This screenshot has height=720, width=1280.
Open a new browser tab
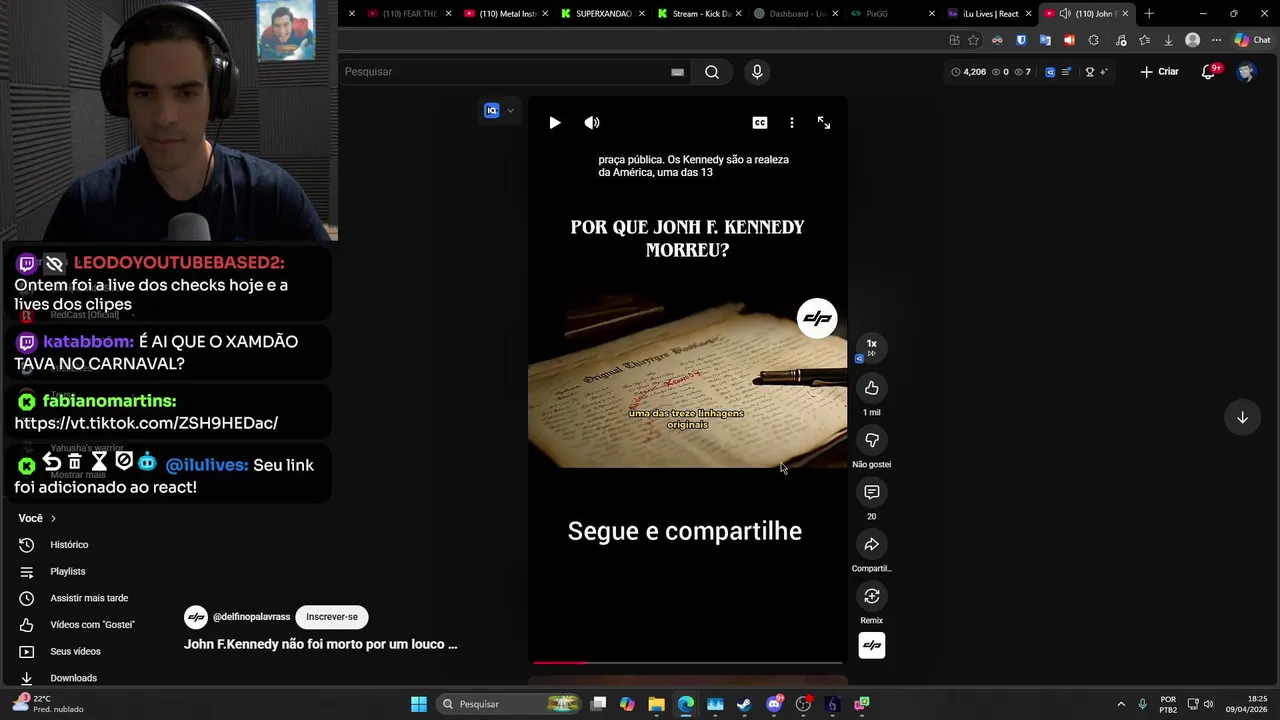(1149, 14)
